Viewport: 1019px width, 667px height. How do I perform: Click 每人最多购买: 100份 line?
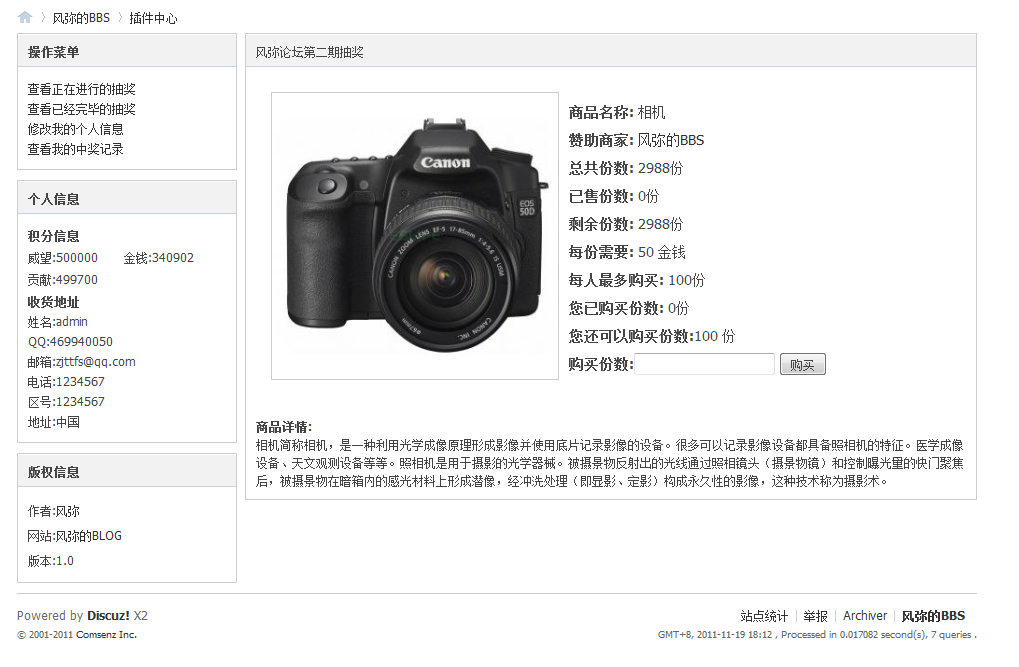[x=637, y=280]
